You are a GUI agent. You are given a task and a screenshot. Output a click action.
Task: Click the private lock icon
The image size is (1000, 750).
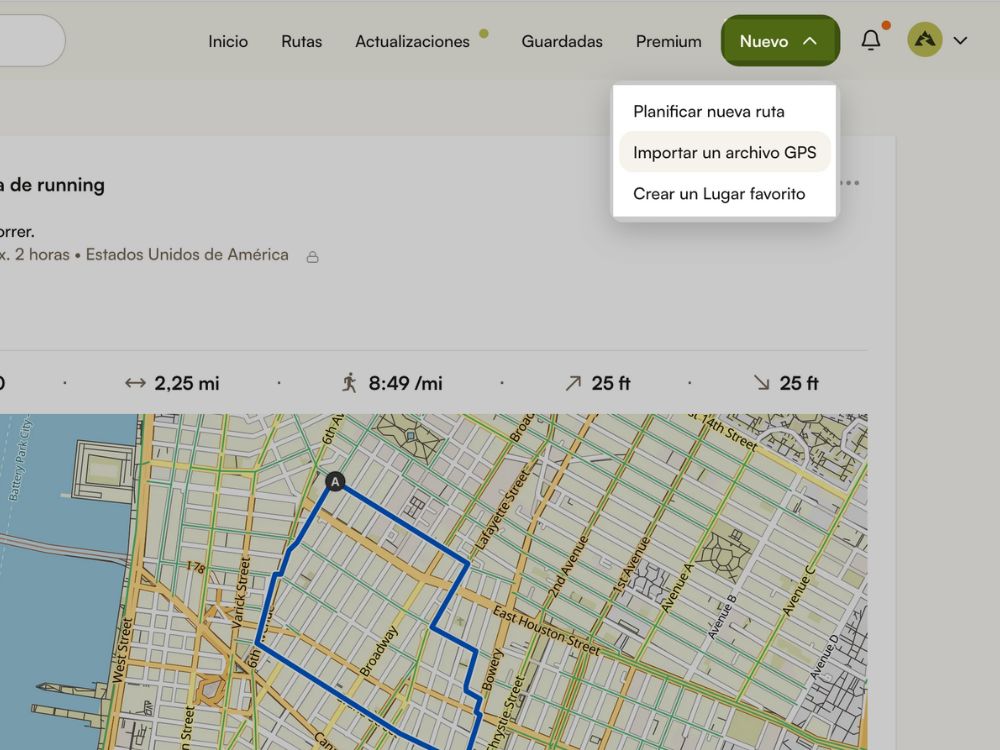point(312,257)
